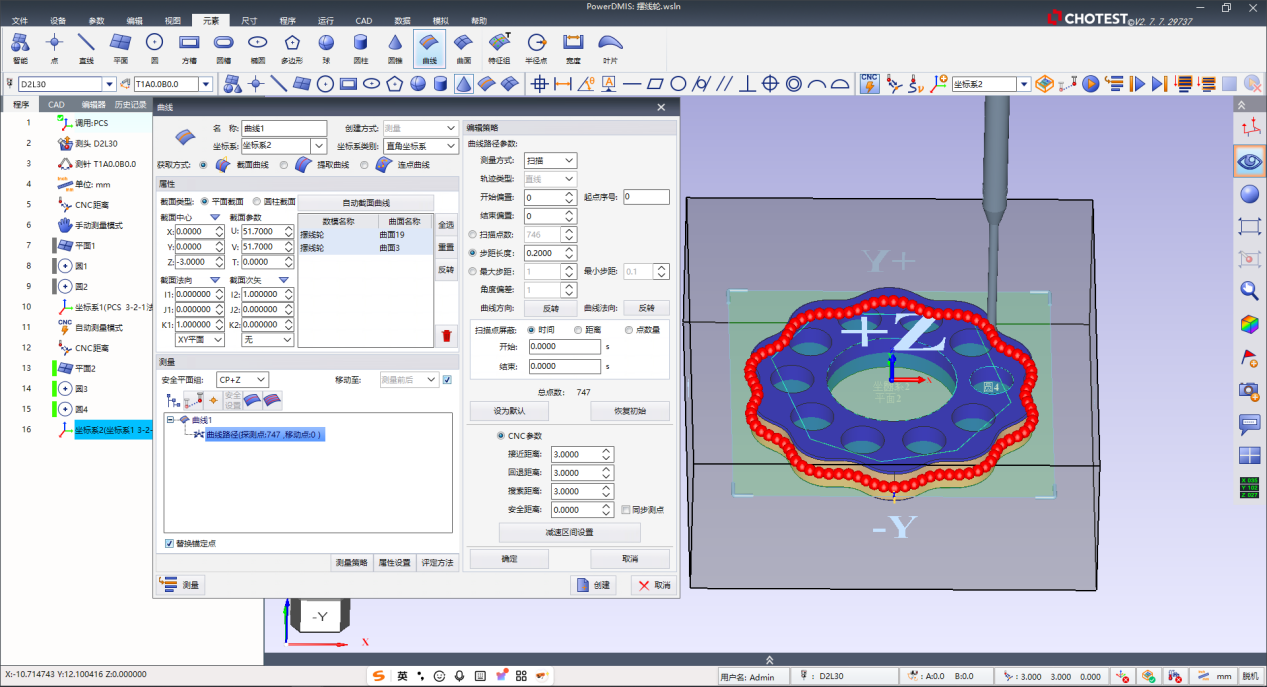The image size is (1267, 687).
Task: Click the 步距长度 value input field
Action: (x=543, y=253)
